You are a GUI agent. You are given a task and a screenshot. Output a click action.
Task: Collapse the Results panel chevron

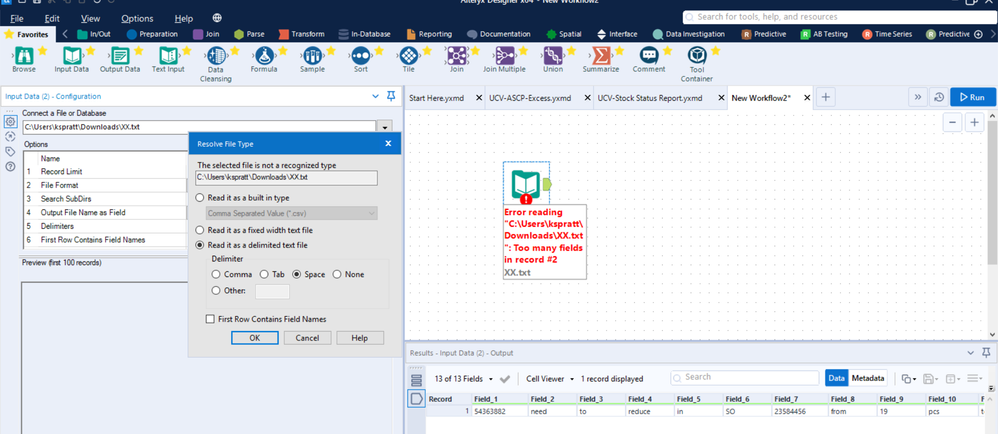pos(970,353)
